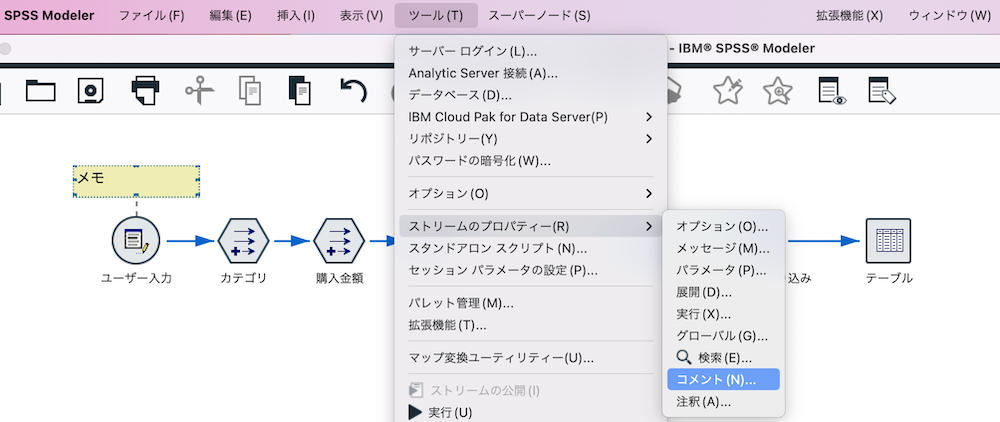Click the open folder toolbar icon

coord(41,91)
